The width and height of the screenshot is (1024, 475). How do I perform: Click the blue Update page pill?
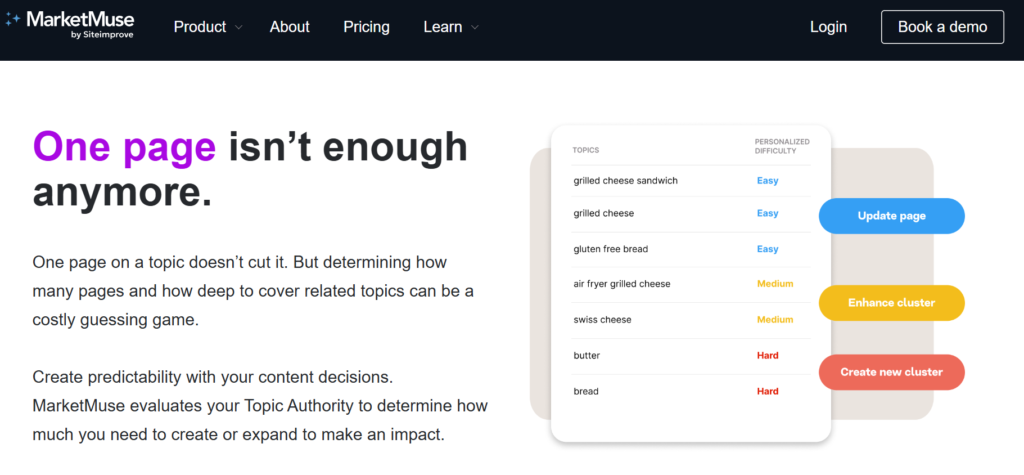pos(891,216)
